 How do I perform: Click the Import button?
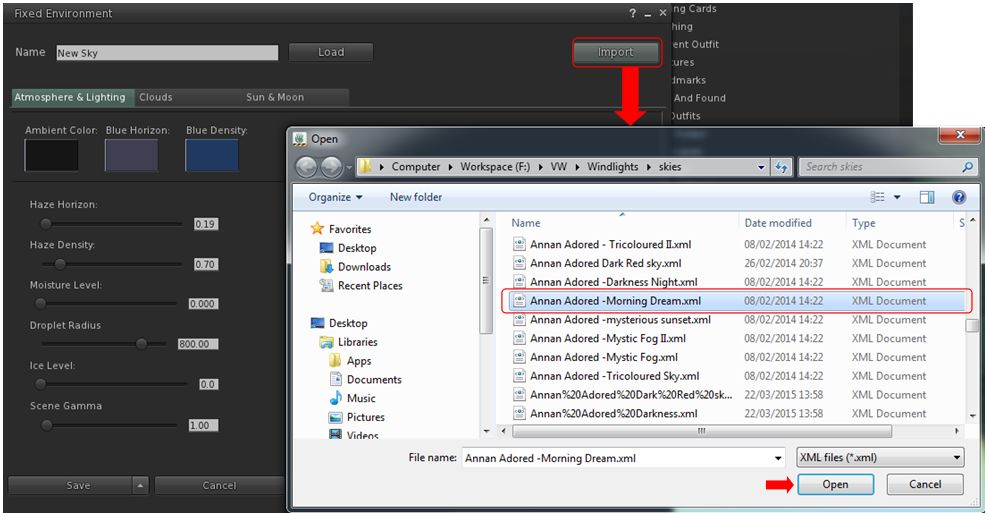[615, 52]
